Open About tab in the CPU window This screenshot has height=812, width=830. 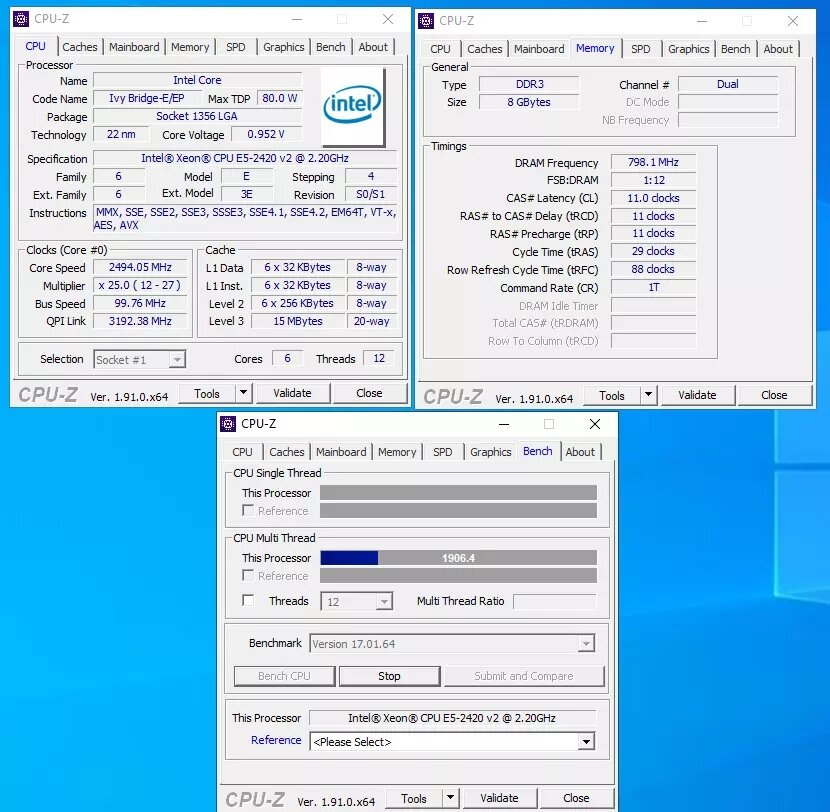tap(373, 47)
